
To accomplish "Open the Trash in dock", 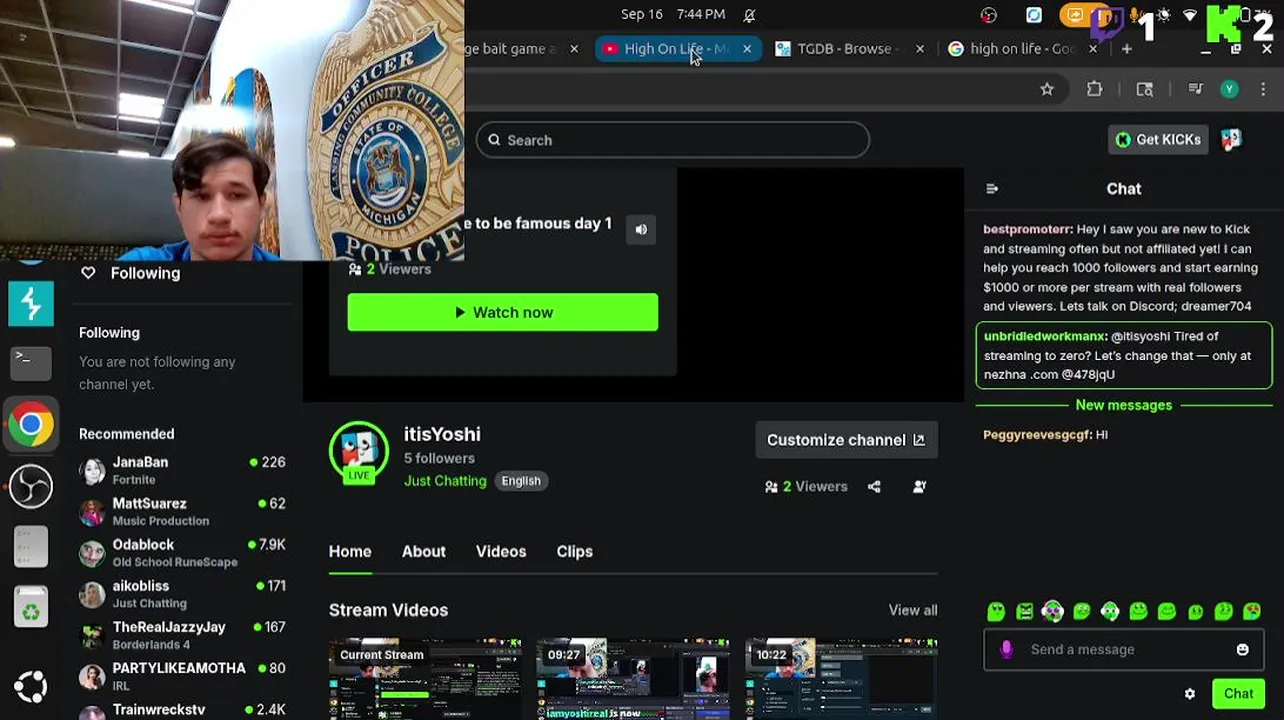I will (31, 608).
